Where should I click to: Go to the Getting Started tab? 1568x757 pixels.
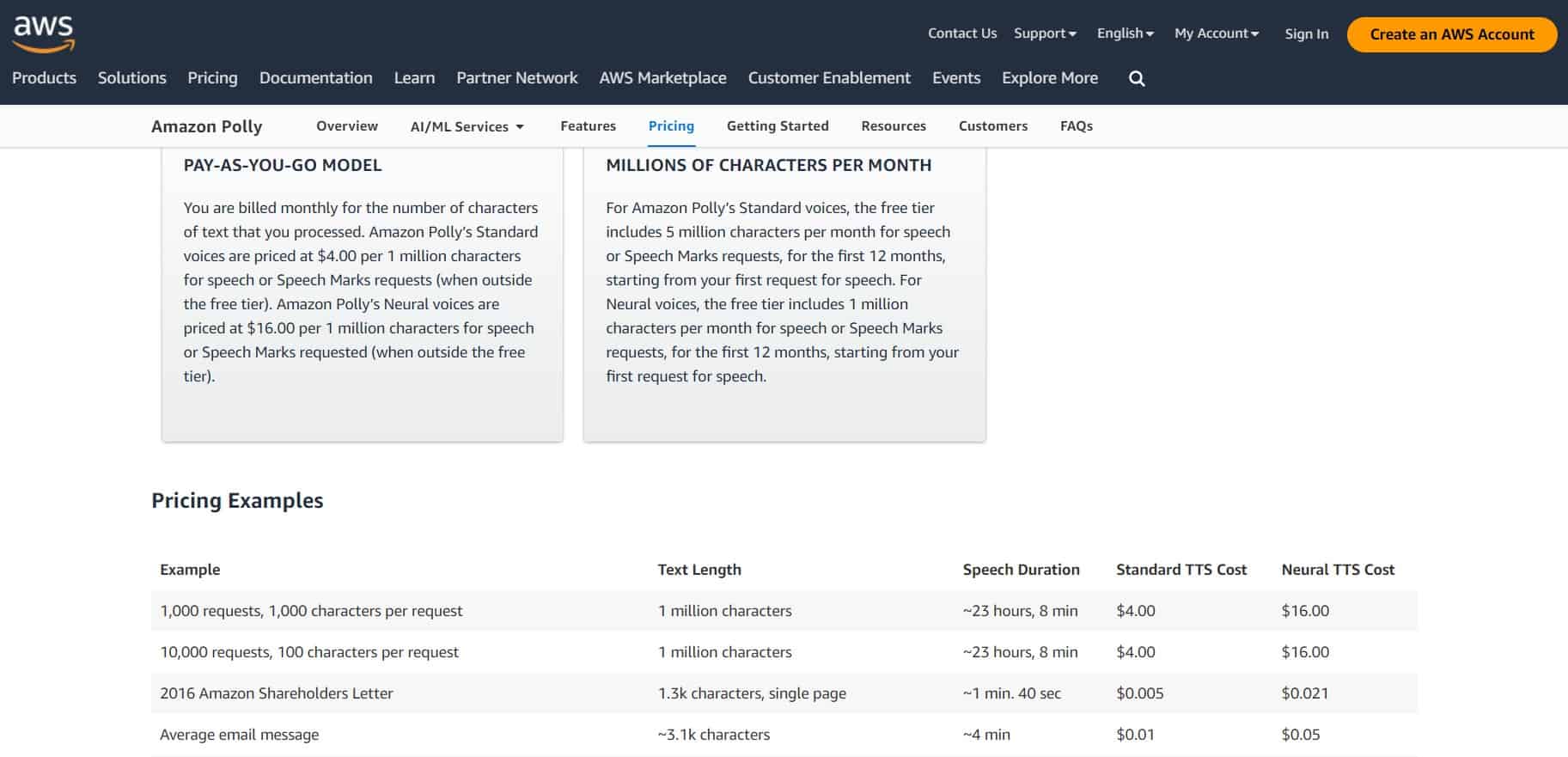[x=778, y=125]
